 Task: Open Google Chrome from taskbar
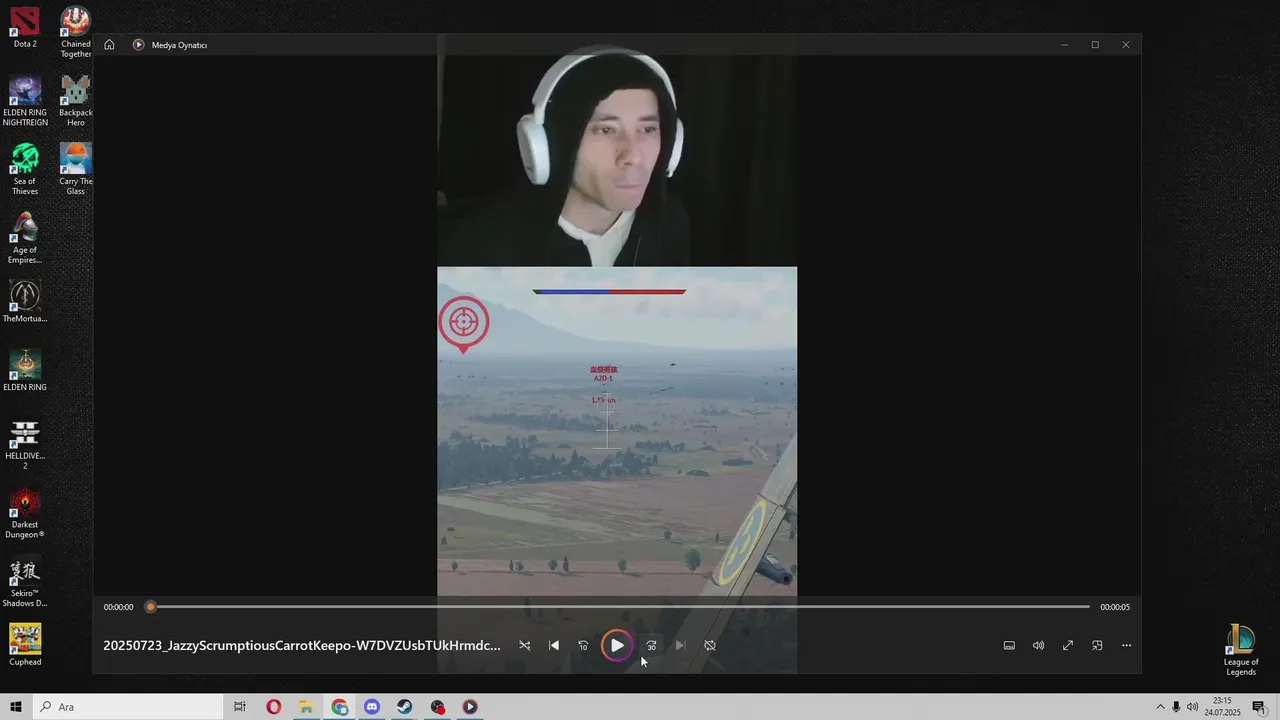coord(340,707)
